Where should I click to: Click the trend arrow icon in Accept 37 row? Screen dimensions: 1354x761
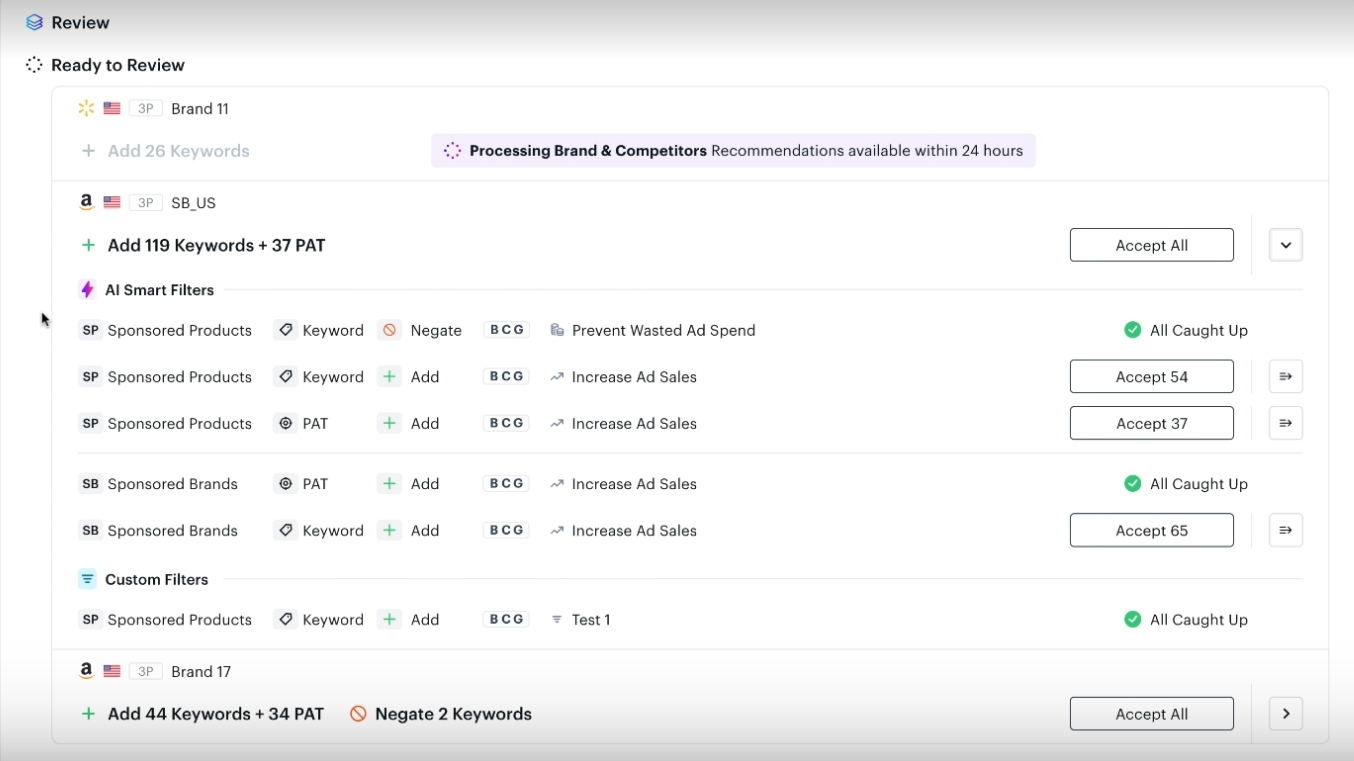[x=557, y=423]
